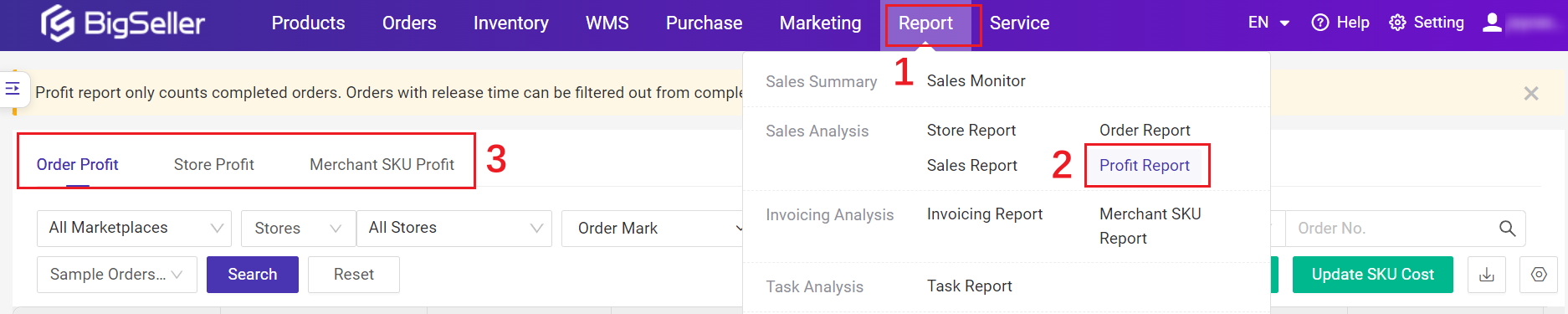Switch to Merchant SKU Profit tab
Viewport: 1568px width, 314px height.
[382, 165]
